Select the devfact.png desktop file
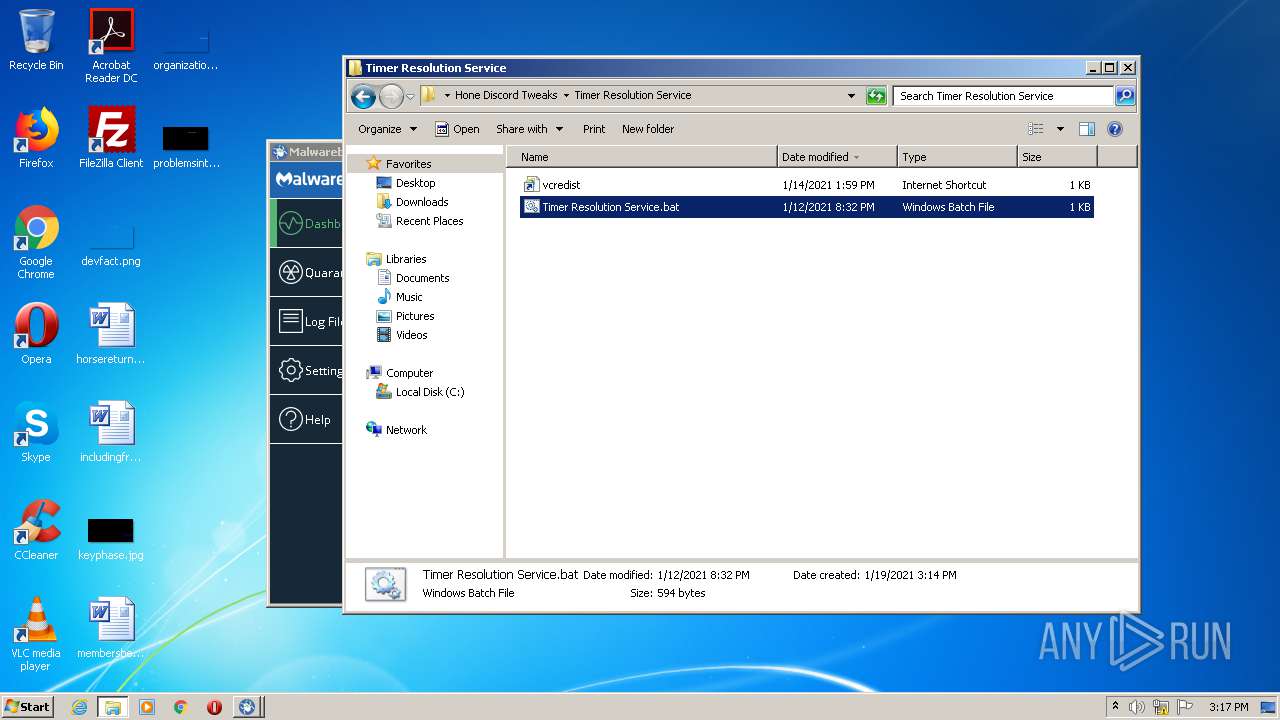The width and height of the screenshot is (1280, 720). [x=111, y=245]
